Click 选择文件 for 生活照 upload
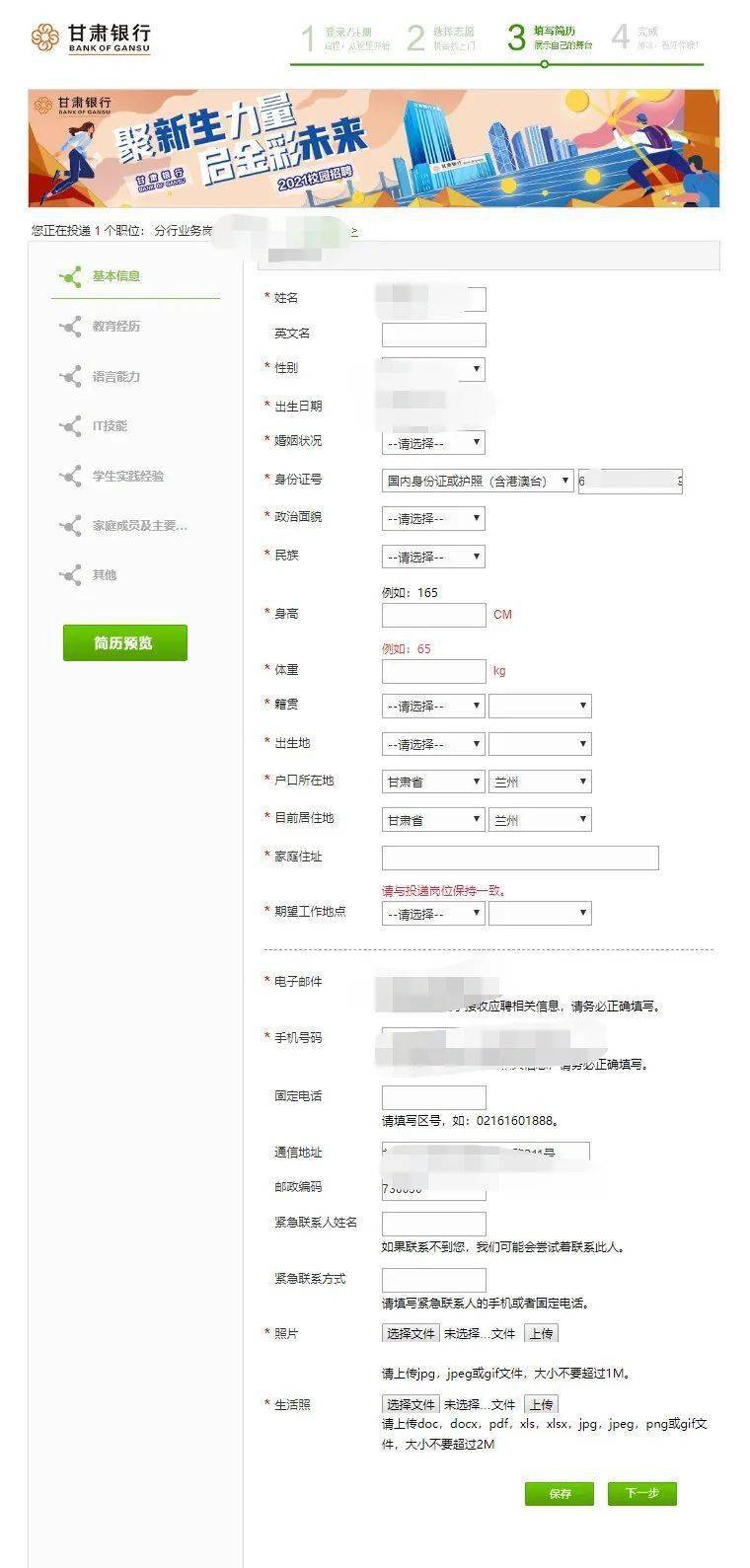The width and height of the screenshot is (750, 1568). (x=411, y=1404)
